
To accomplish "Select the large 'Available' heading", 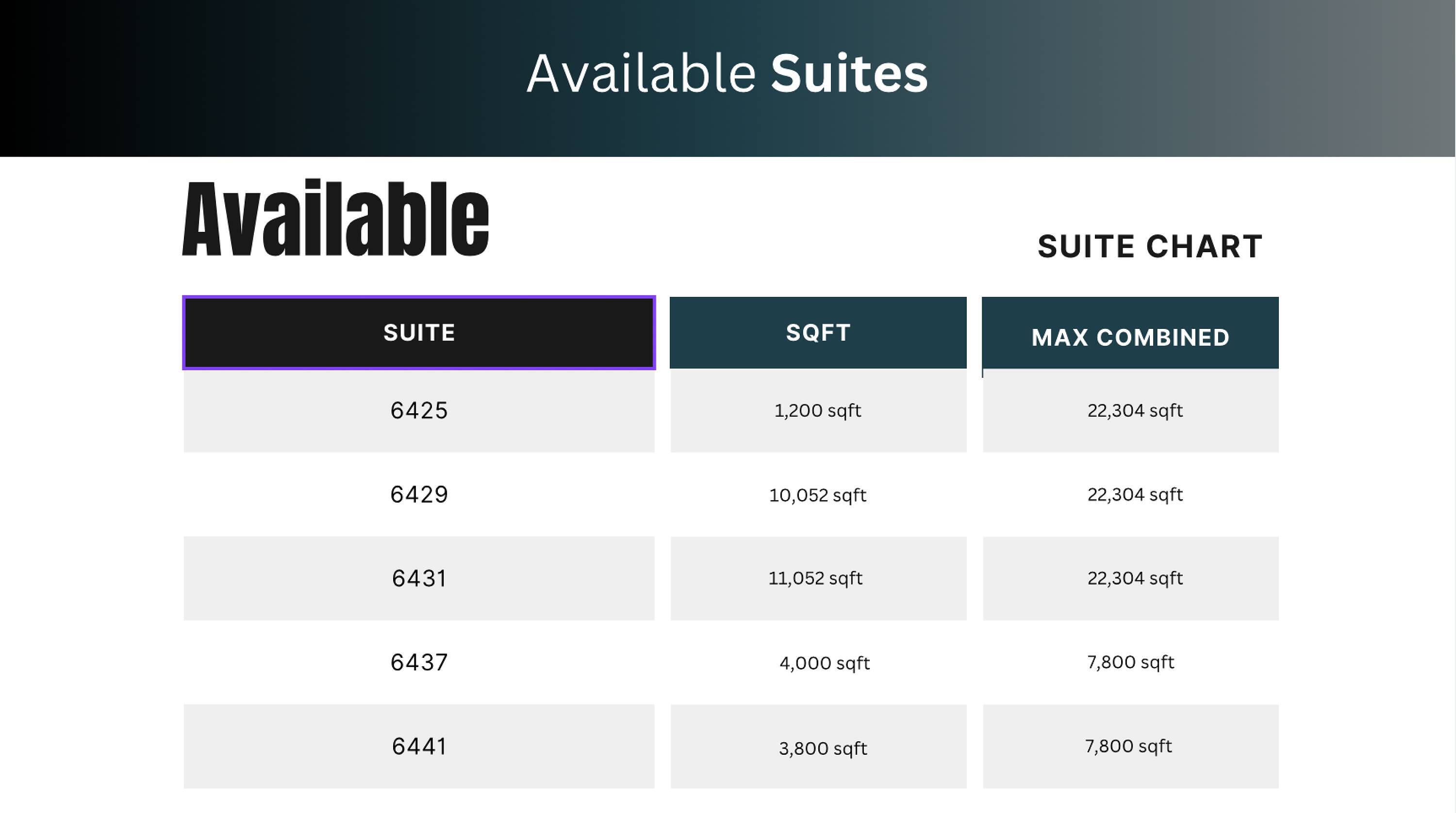I will pos(335,219).
